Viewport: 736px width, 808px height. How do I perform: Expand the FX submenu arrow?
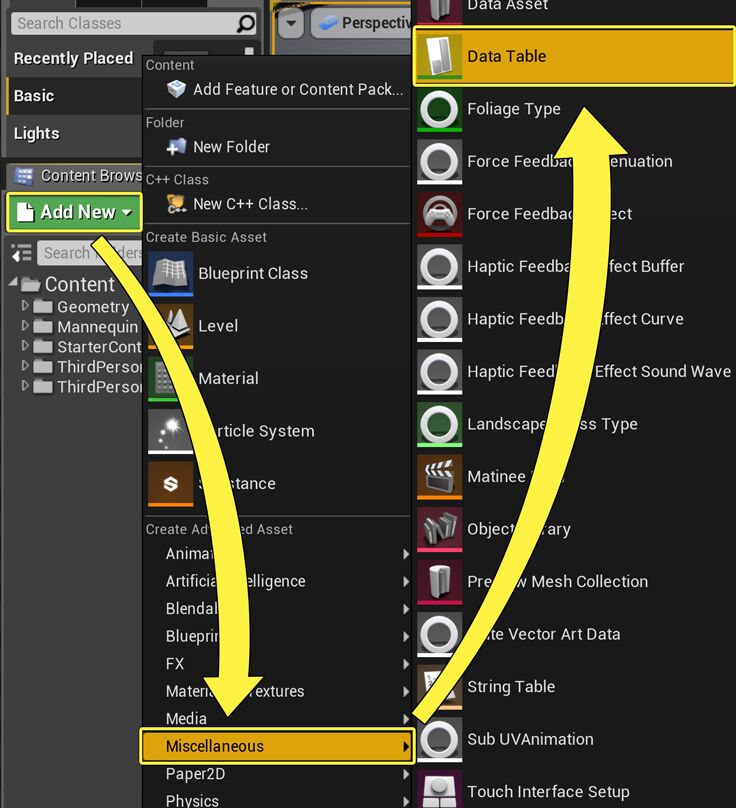(x=406, y=664)
